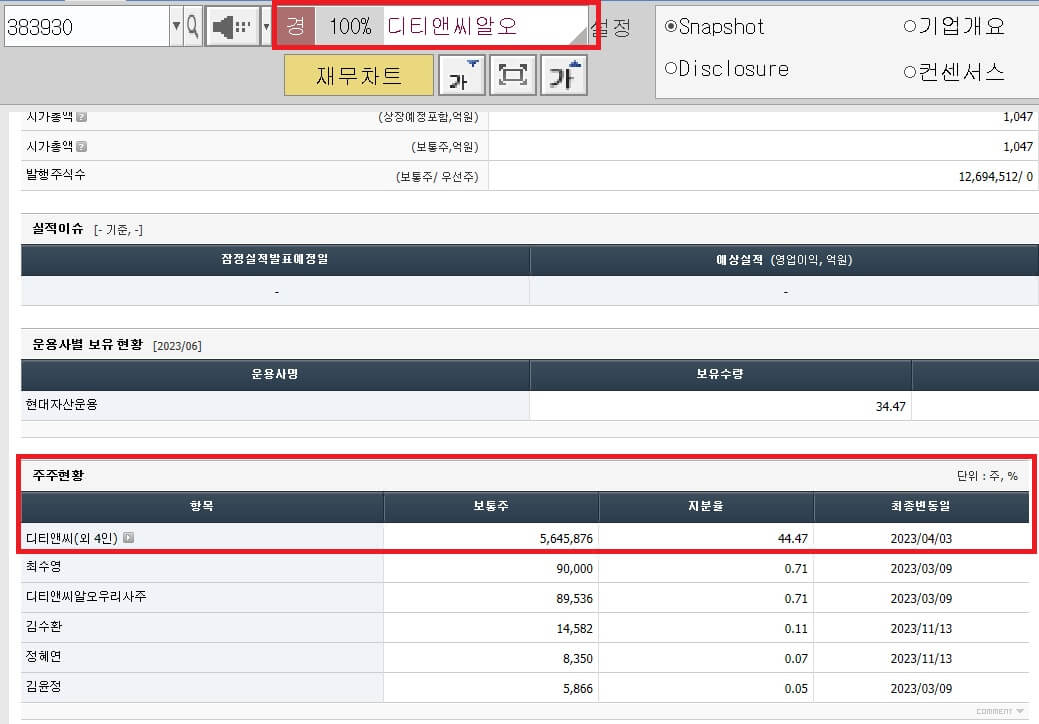Expand the 디티앤씨(외 4인) details arrow icon

(129, 537)
